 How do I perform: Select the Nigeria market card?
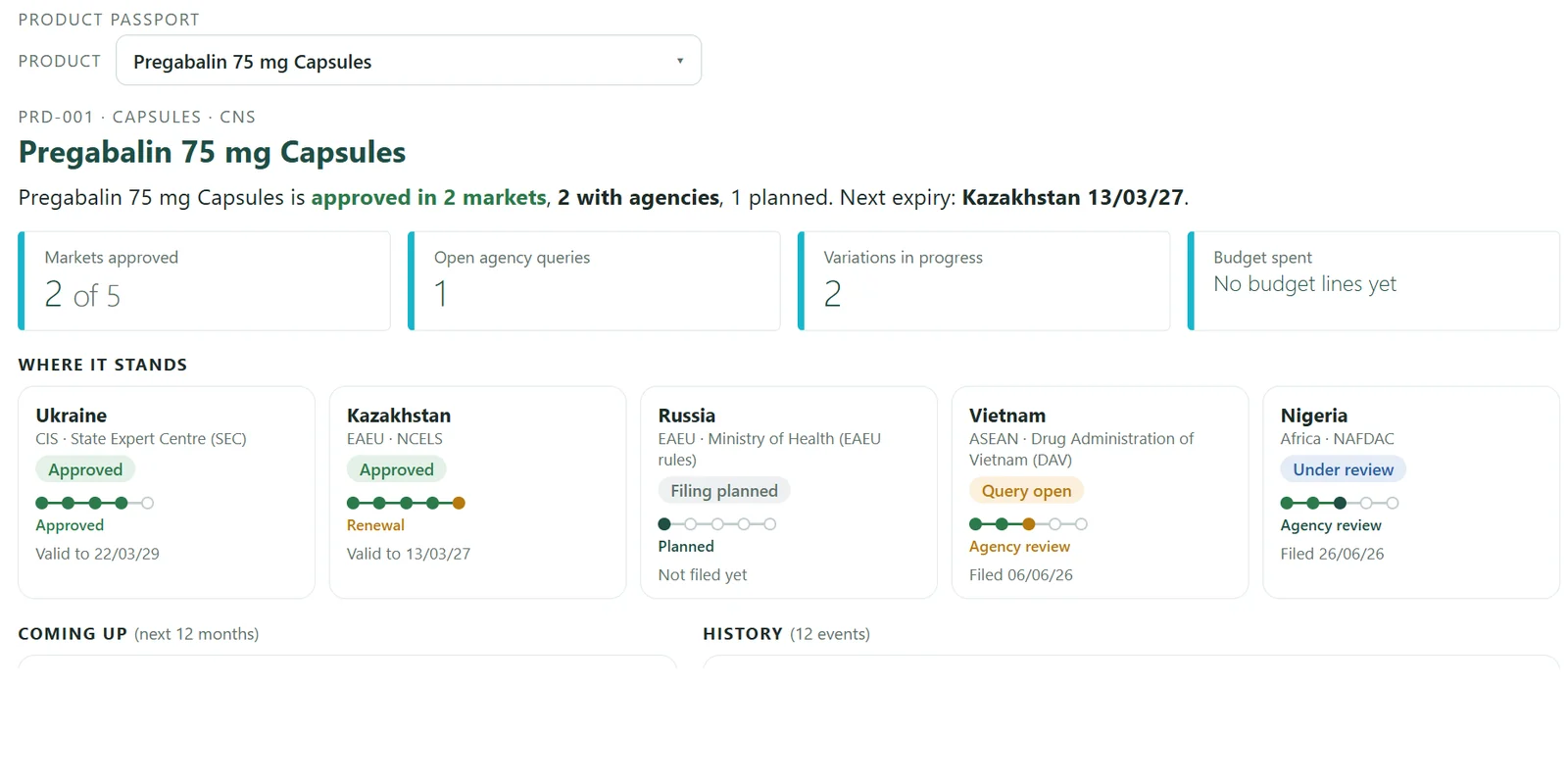(1411, 492)
